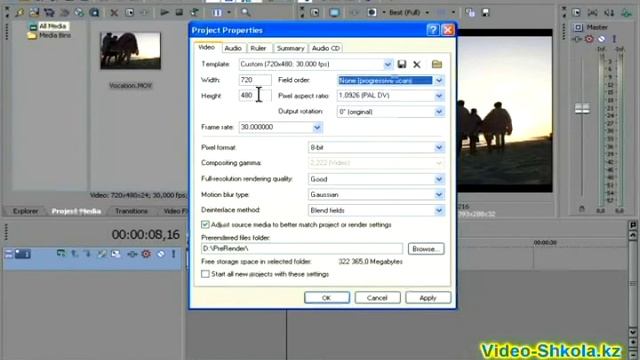Click Match Media Settings folder icon

pyautogui.click(x=437, y=64)
